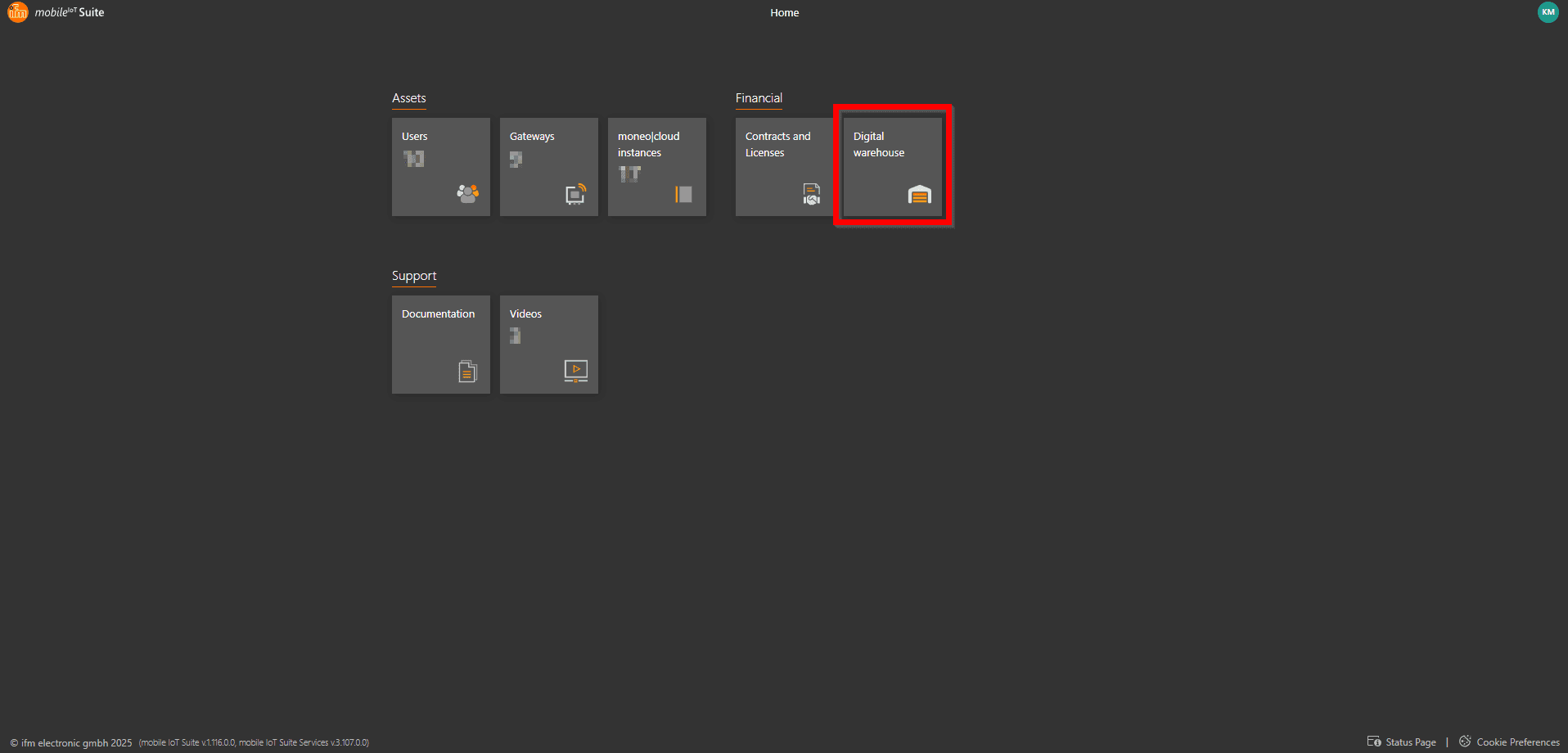Click the document pages icon on Documentation tile
The width and height of the screenshot is (1568, 753).
(467, 372)
